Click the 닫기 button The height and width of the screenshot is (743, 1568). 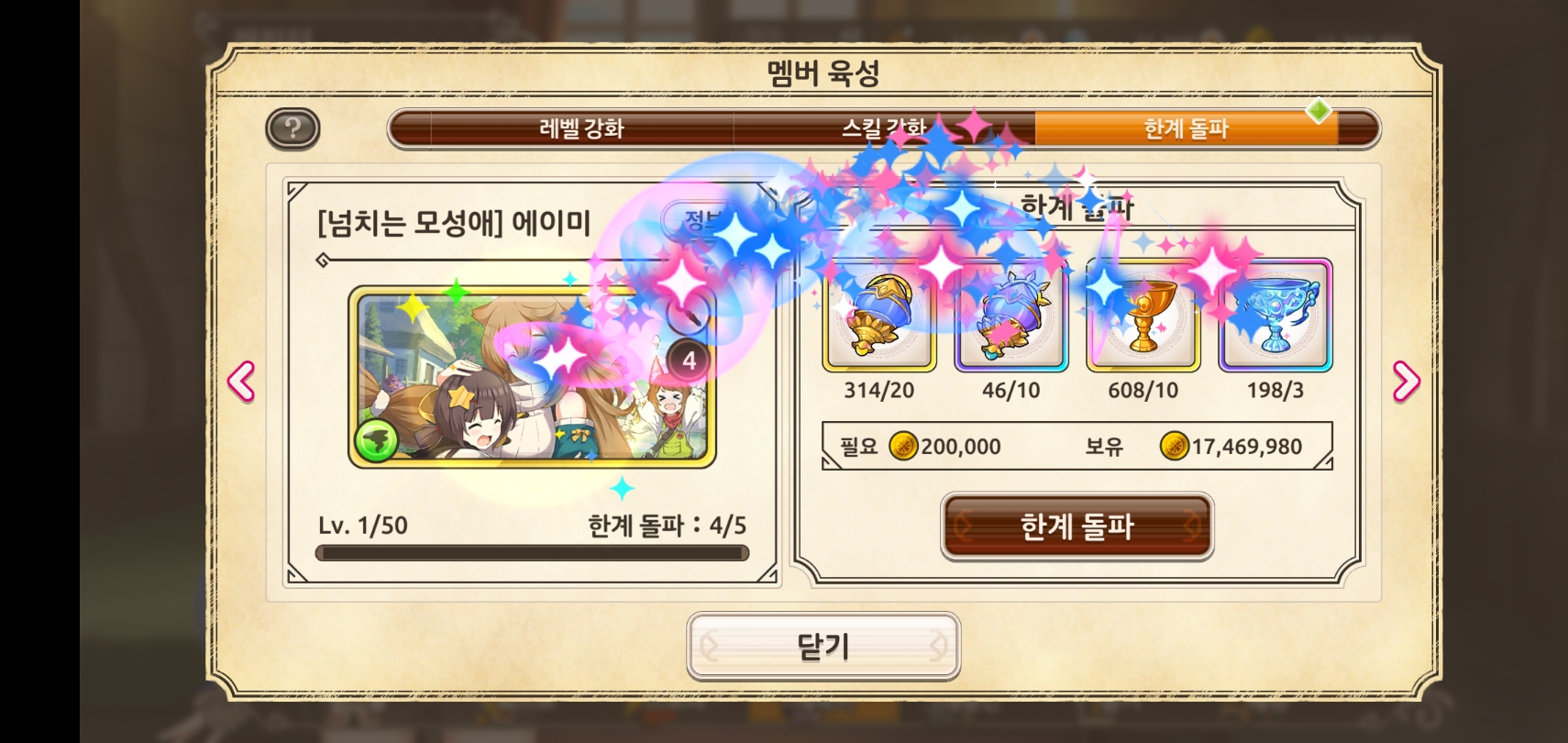click(823, 647)
